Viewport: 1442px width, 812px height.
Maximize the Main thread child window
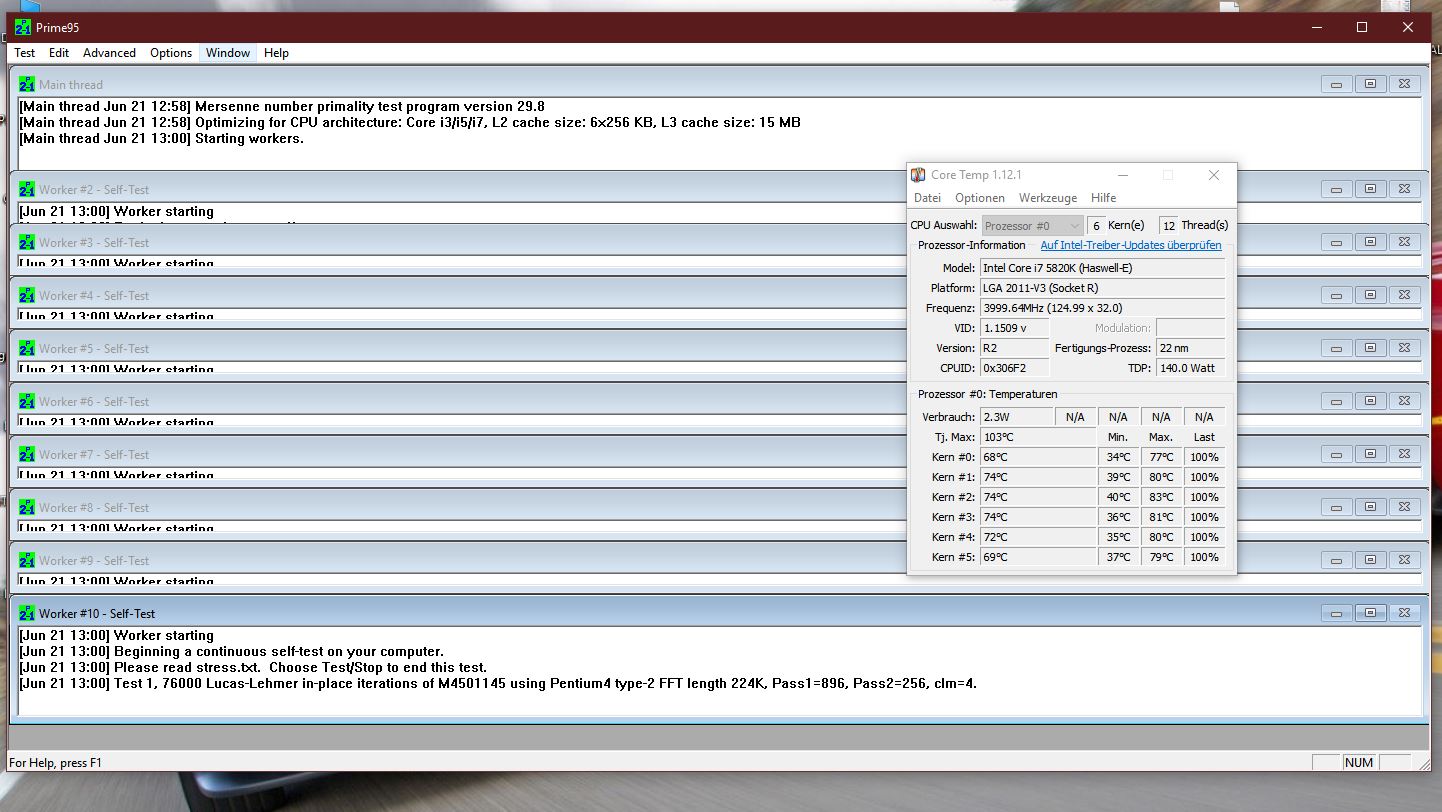pos(1370,84)
